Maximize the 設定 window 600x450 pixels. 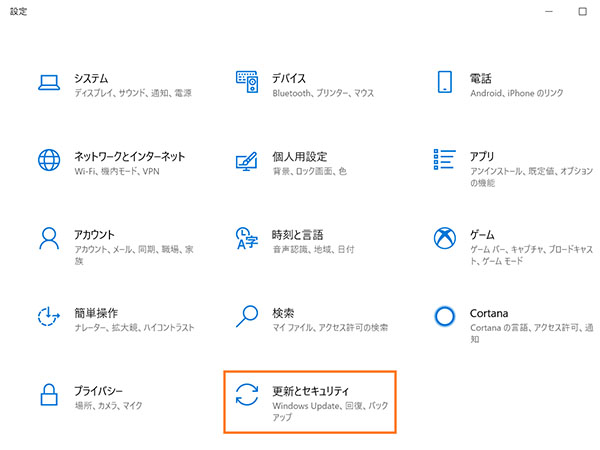click(x=582, y=11)
